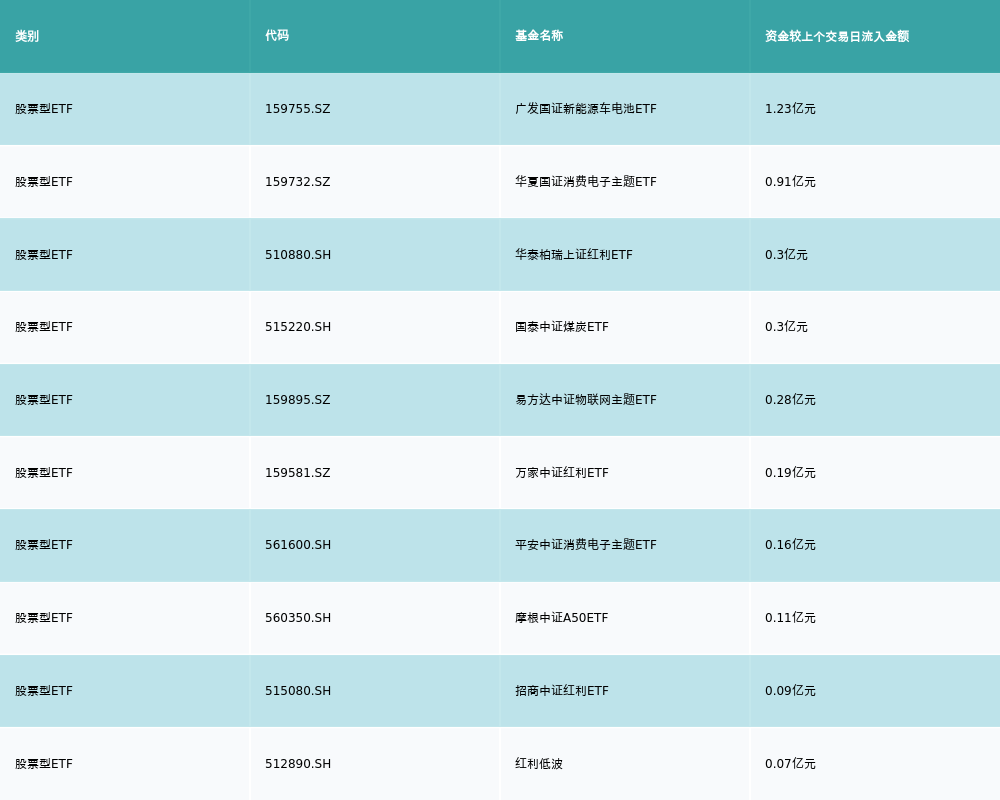Click 股票型ETF in the 560350.SH row

(x=44, y=618)
